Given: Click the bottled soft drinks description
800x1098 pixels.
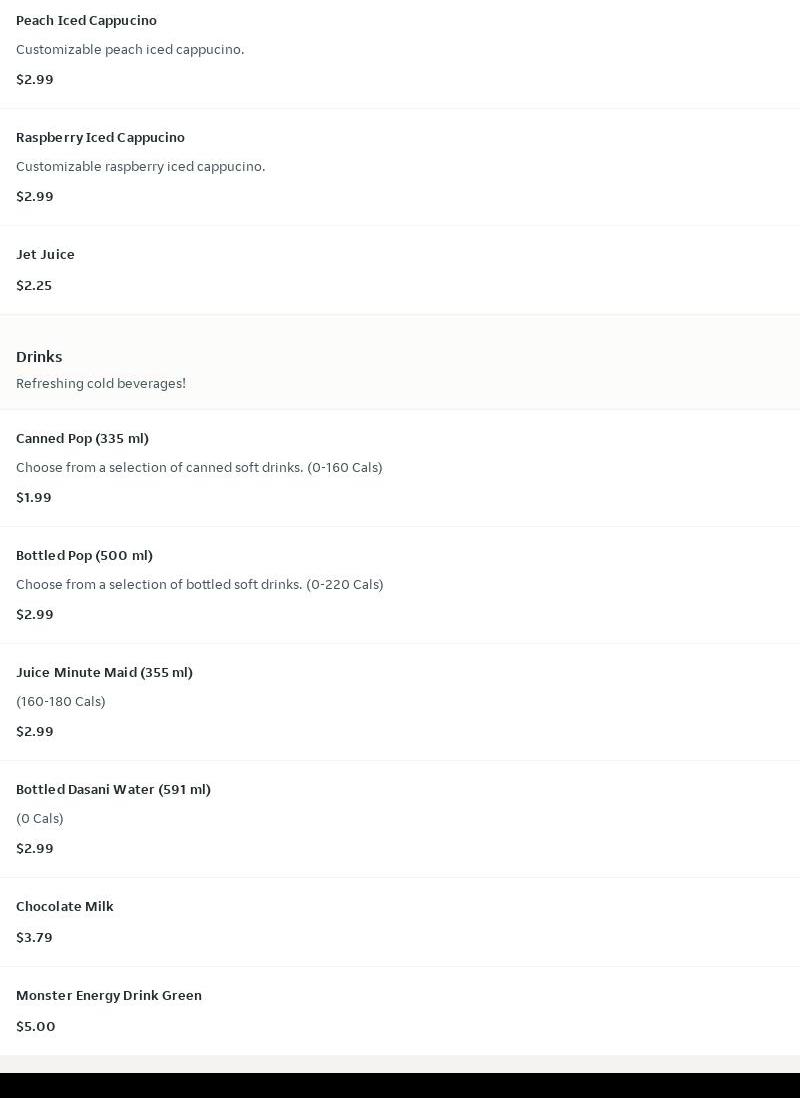Looking at the screenshot, I should pyautogui.click(x=200, y=584).
